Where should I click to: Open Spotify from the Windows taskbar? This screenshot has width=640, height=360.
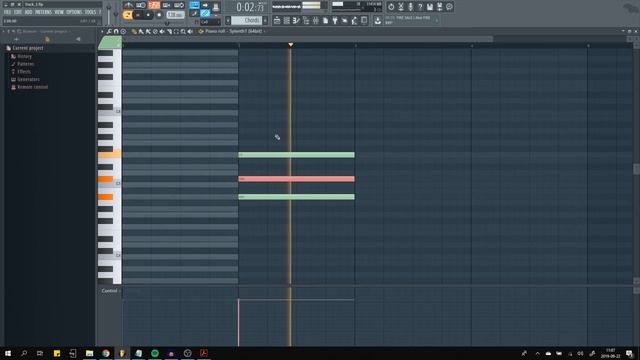click(x=155, y=353)
